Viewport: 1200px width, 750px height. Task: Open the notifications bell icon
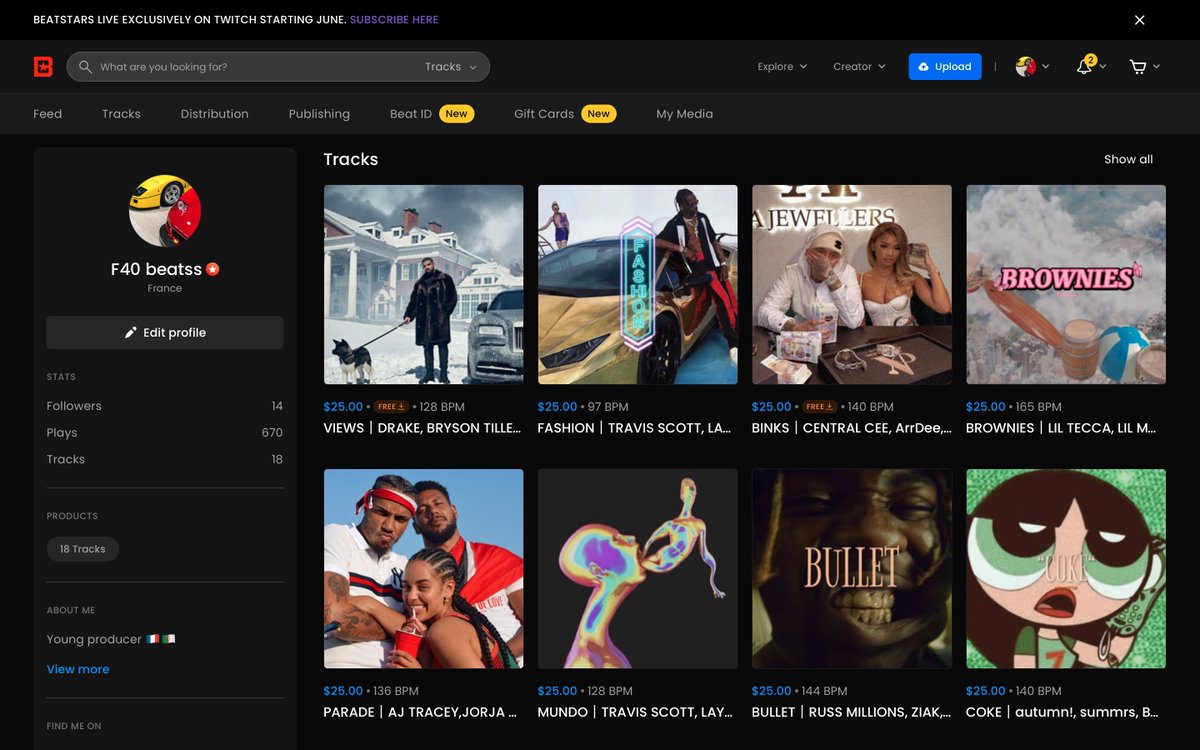tap(1084, 67)
